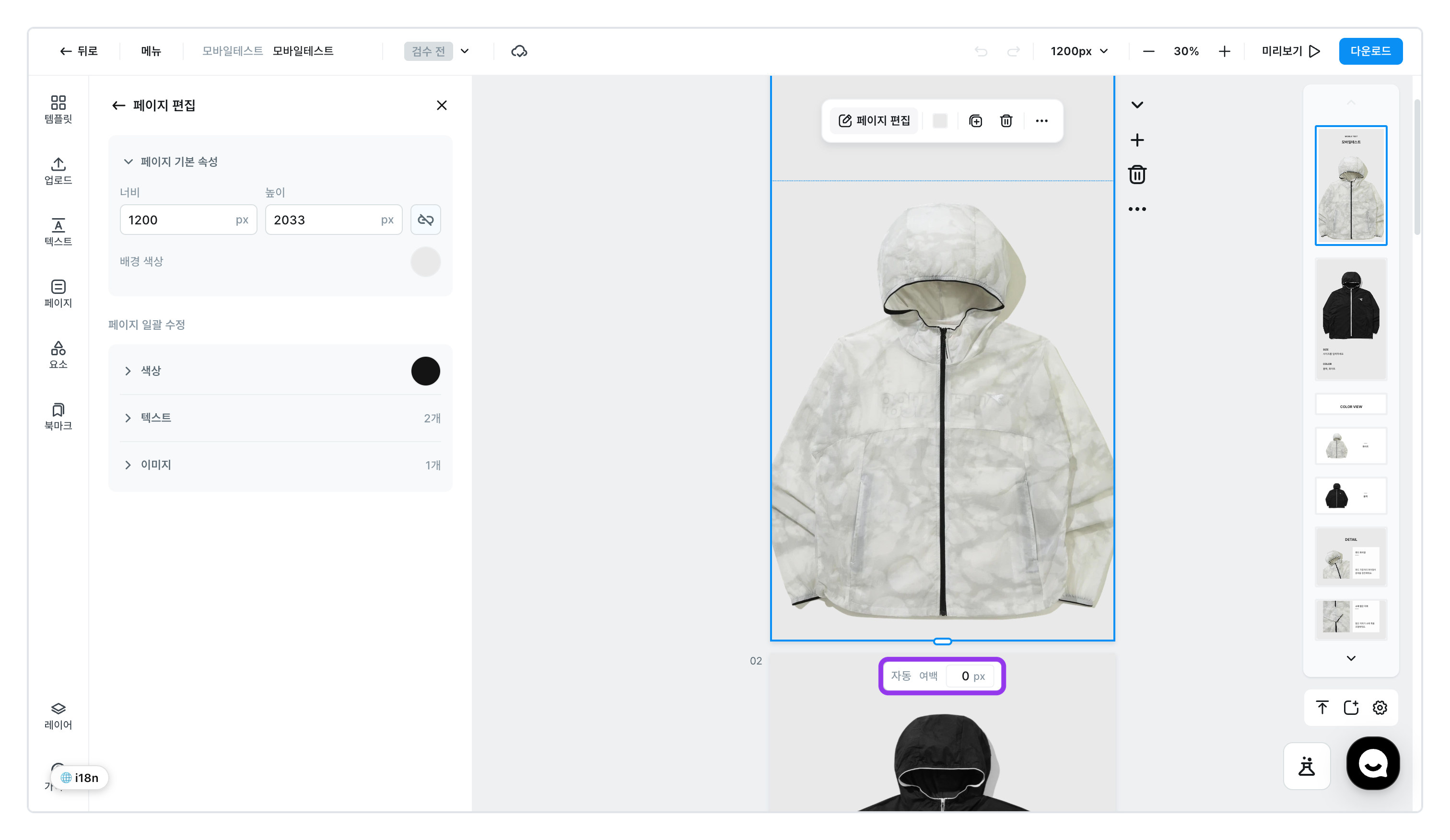The image size is (1450, 840).
Task: Open the 메뉴 menu
Action: pyautogui.click(x=151, y=51)
